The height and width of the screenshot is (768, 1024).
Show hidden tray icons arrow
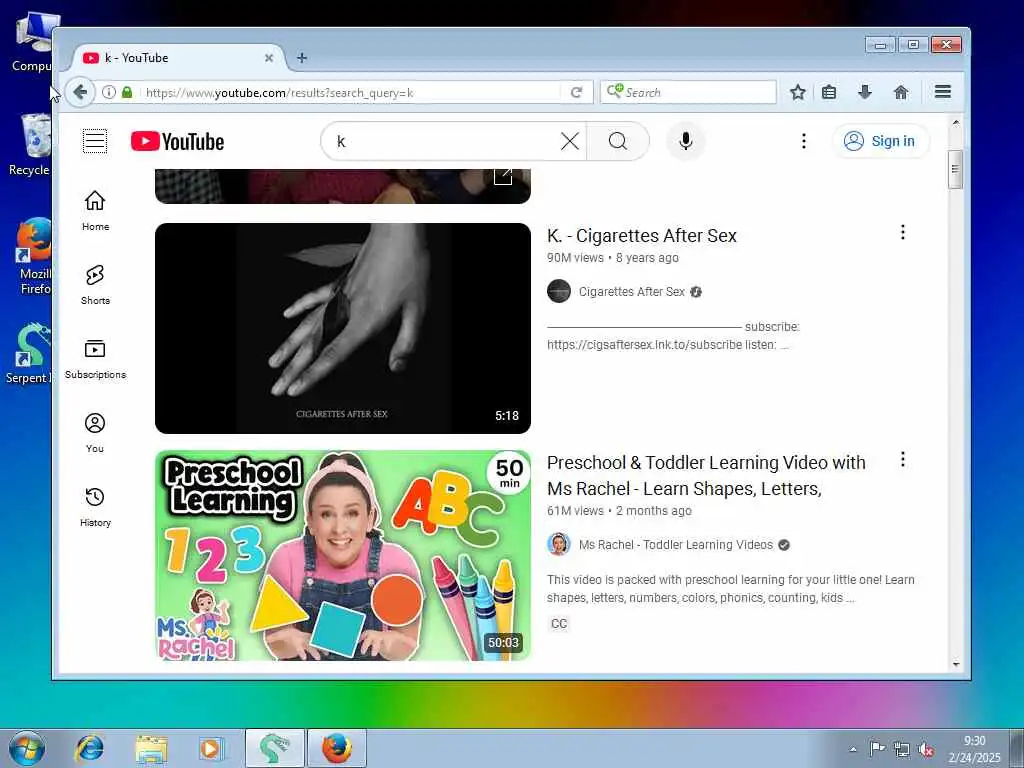pyautogui.click(x=853, y=749)
